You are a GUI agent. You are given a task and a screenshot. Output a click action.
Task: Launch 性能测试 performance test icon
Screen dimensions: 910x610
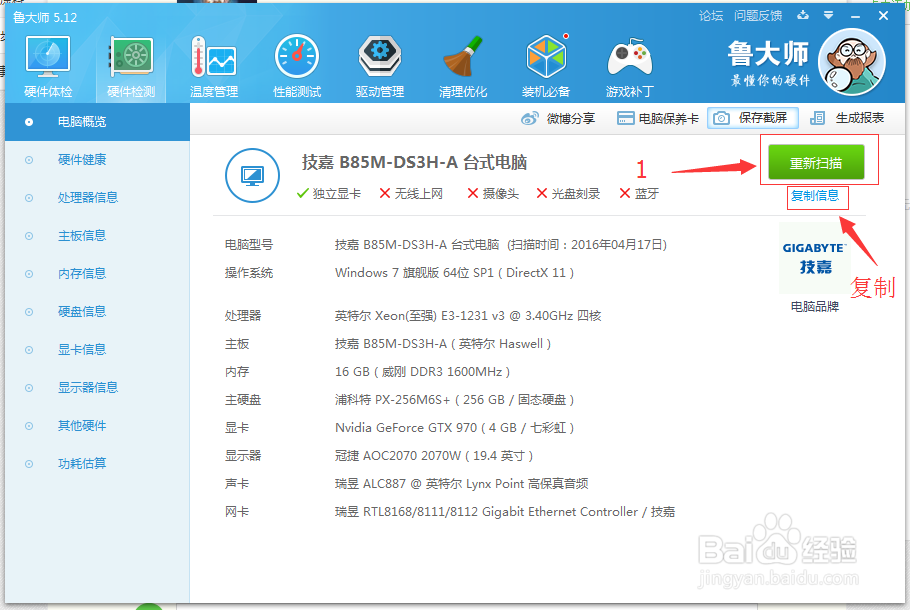pos(297,57)
